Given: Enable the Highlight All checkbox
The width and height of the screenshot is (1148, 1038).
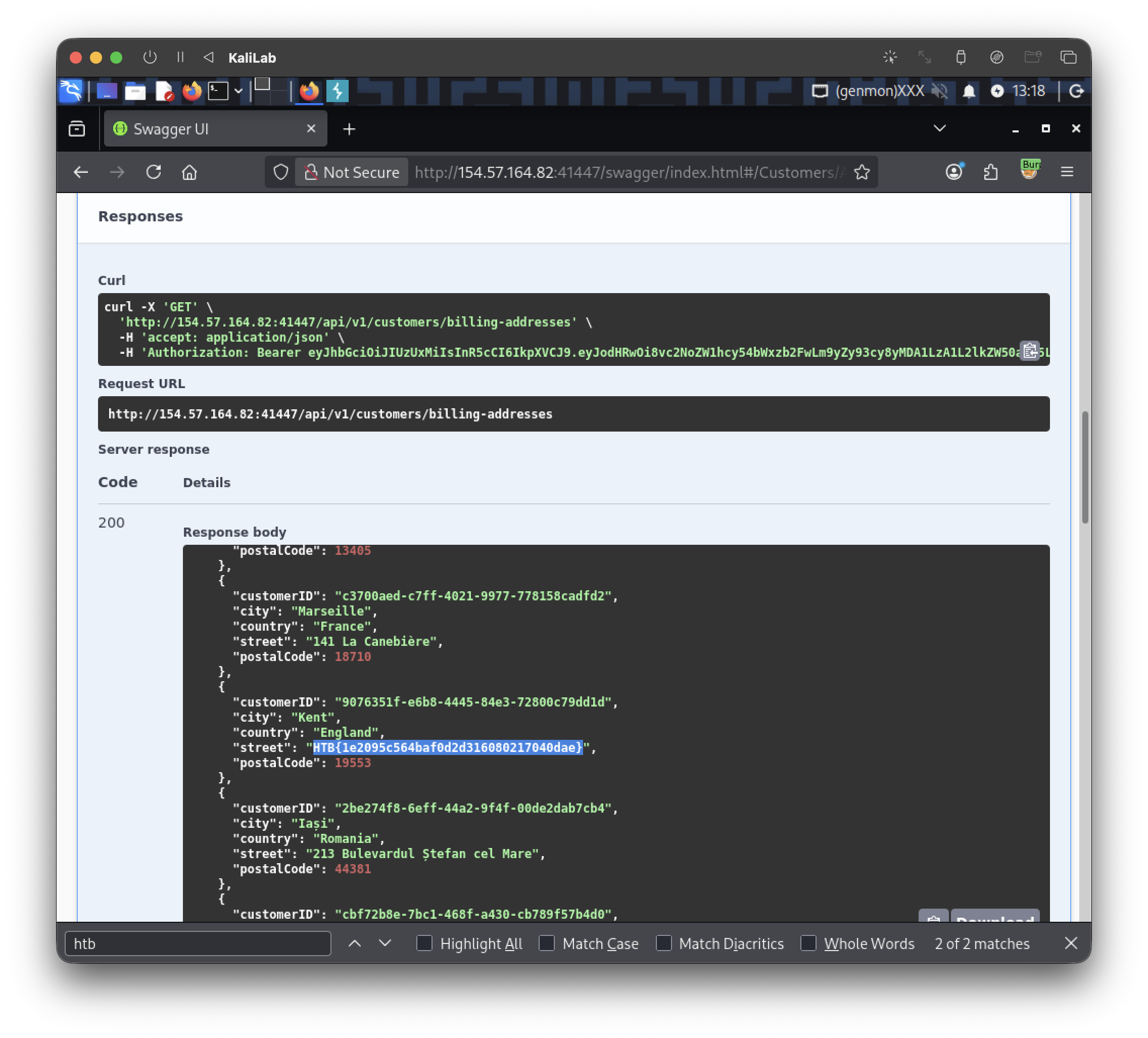Looking at the screenshot, I should pyautogui.click(x=424, y=943).
